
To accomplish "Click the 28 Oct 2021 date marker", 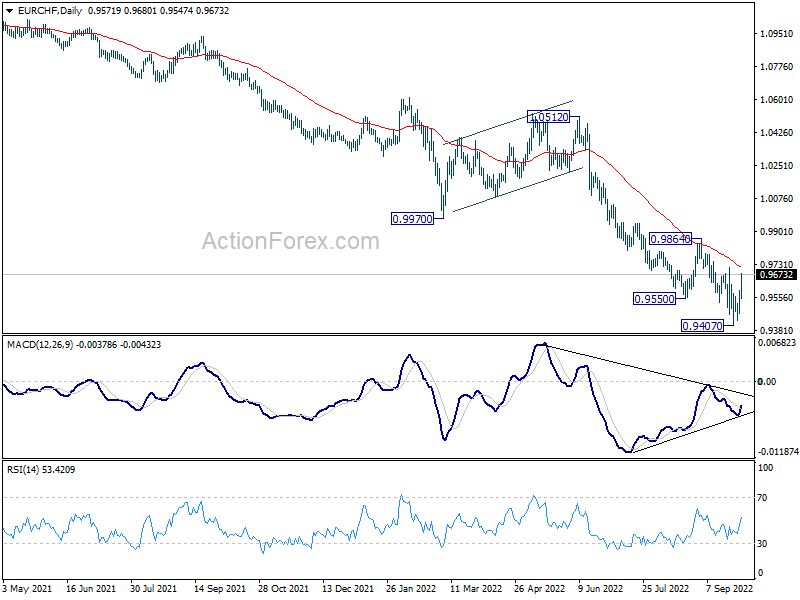I will tap(283, 588).
